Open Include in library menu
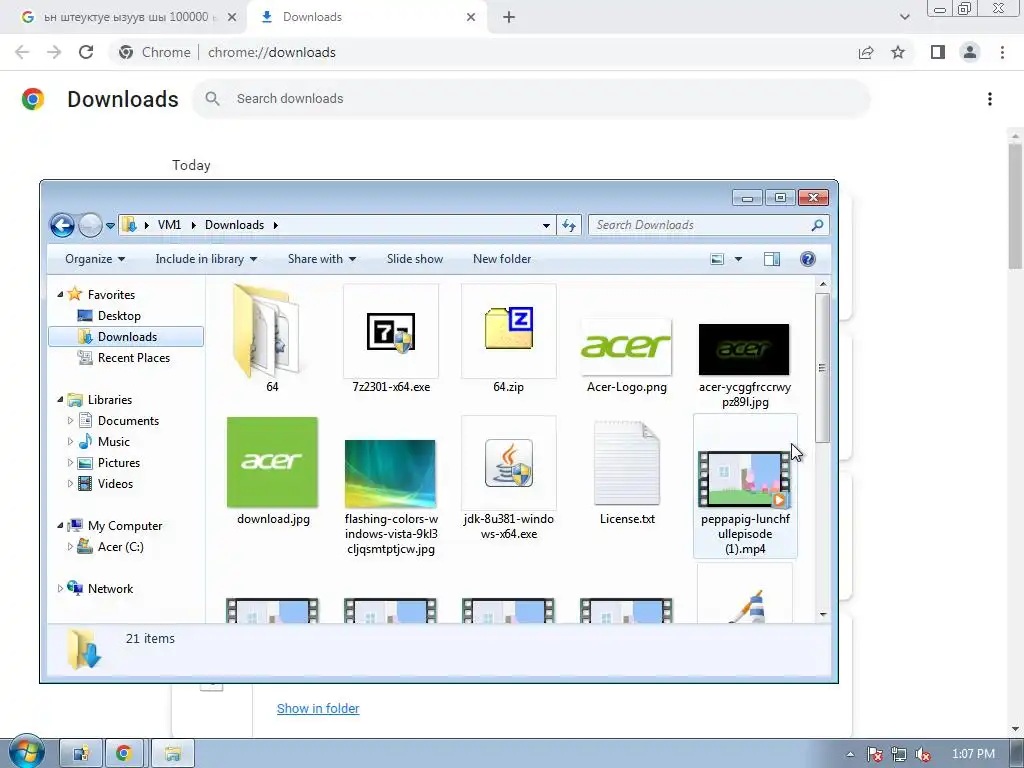The width and height of the screenshot is (1024, 768). click(206, 259)
